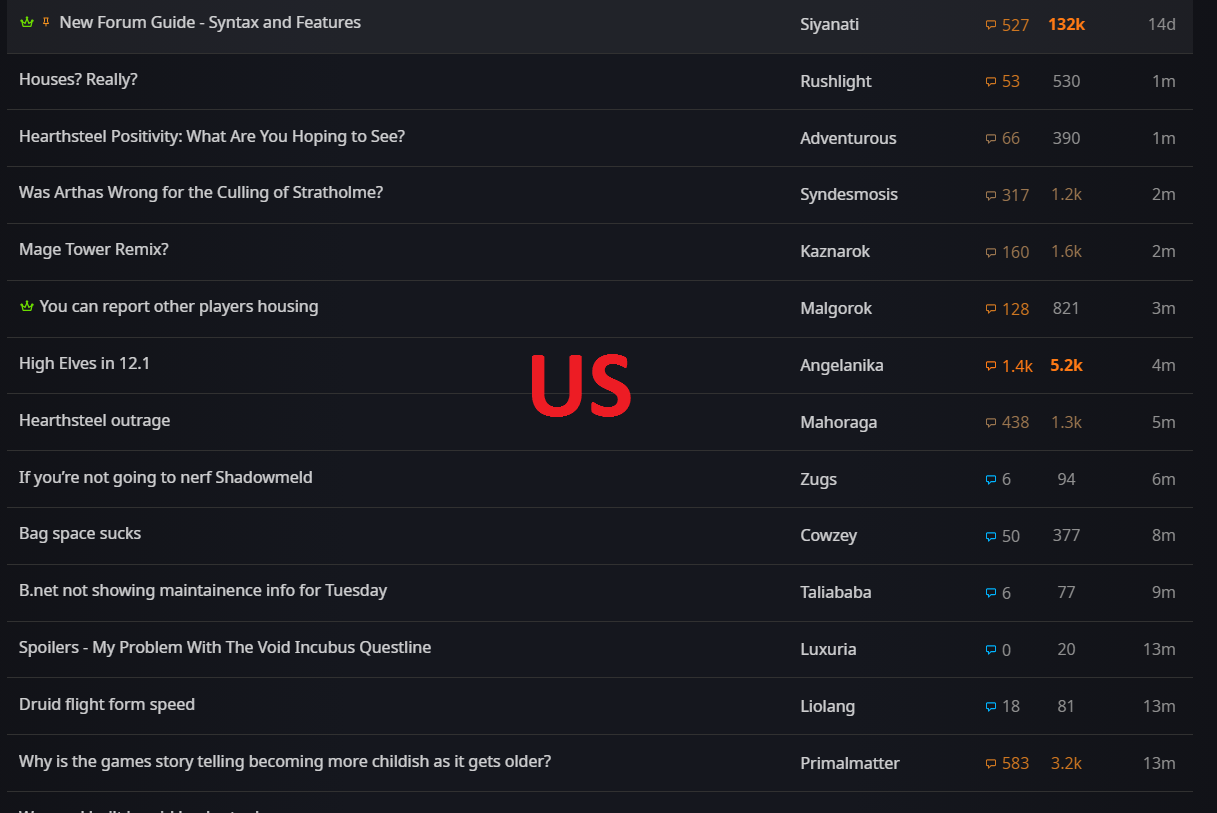
Task: Open 'Was Arthas Wrong for the Culling of Stratholme?'
Action: pos(201,192)
